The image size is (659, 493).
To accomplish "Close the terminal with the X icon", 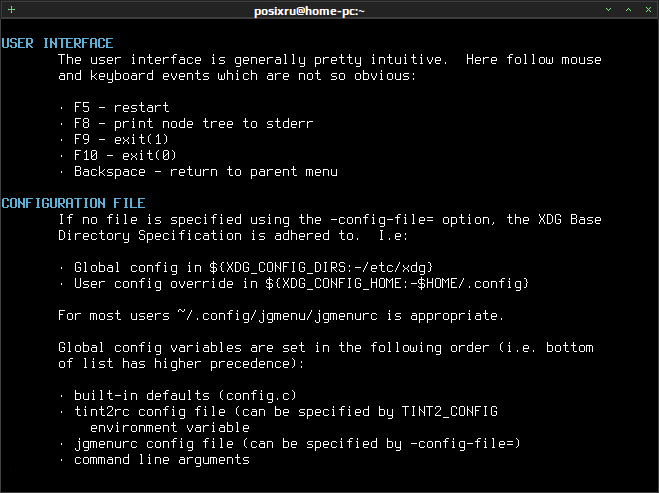I will pos(648,10).
